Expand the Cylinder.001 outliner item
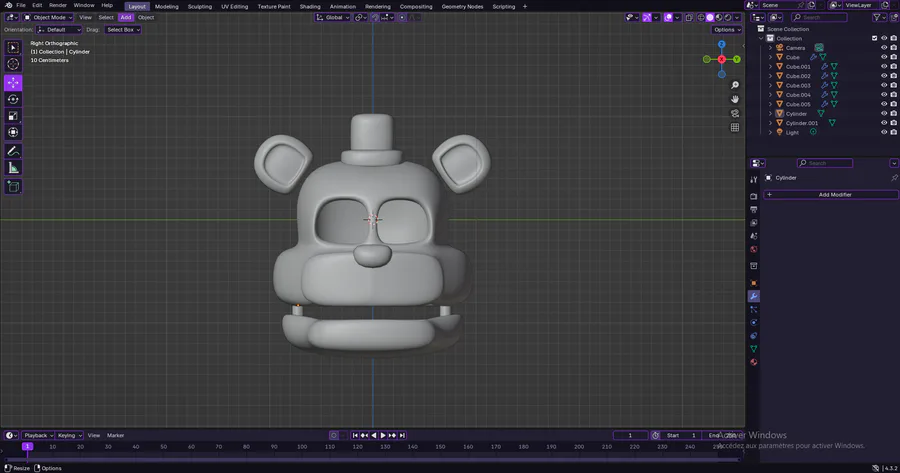The width and height of the screenshot is (900, 473). tap(770, 123)
